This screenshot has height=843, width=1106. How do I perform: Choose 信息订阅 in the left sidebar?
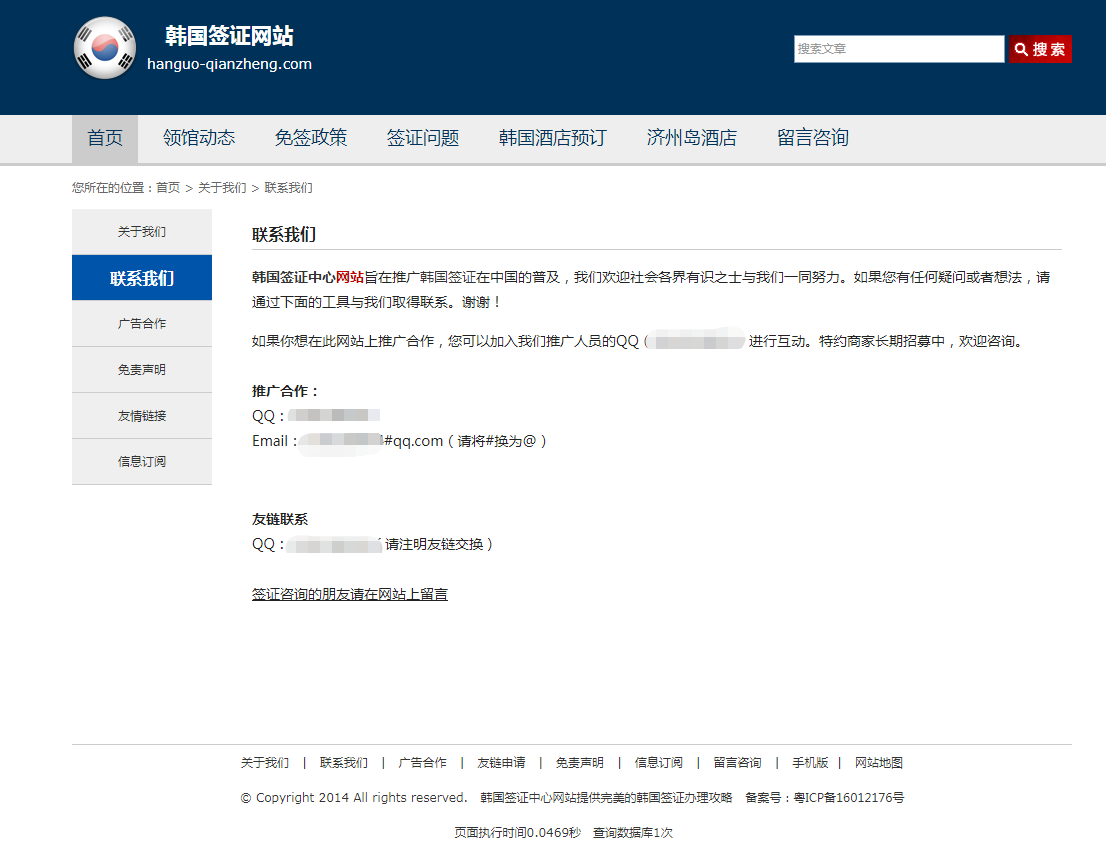pyautogui.click(x=142, y=462)
